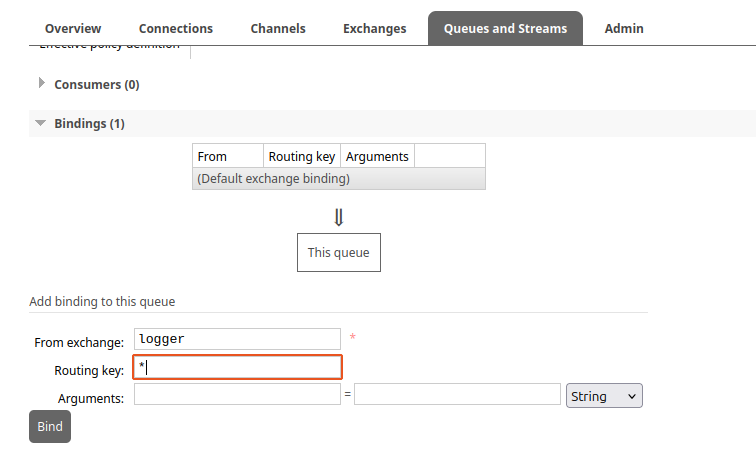Image resolution: width=756 pixels, height=457 pixels.
Task: Open the String argument type dropdown
Action: click(x=604, y=396)
